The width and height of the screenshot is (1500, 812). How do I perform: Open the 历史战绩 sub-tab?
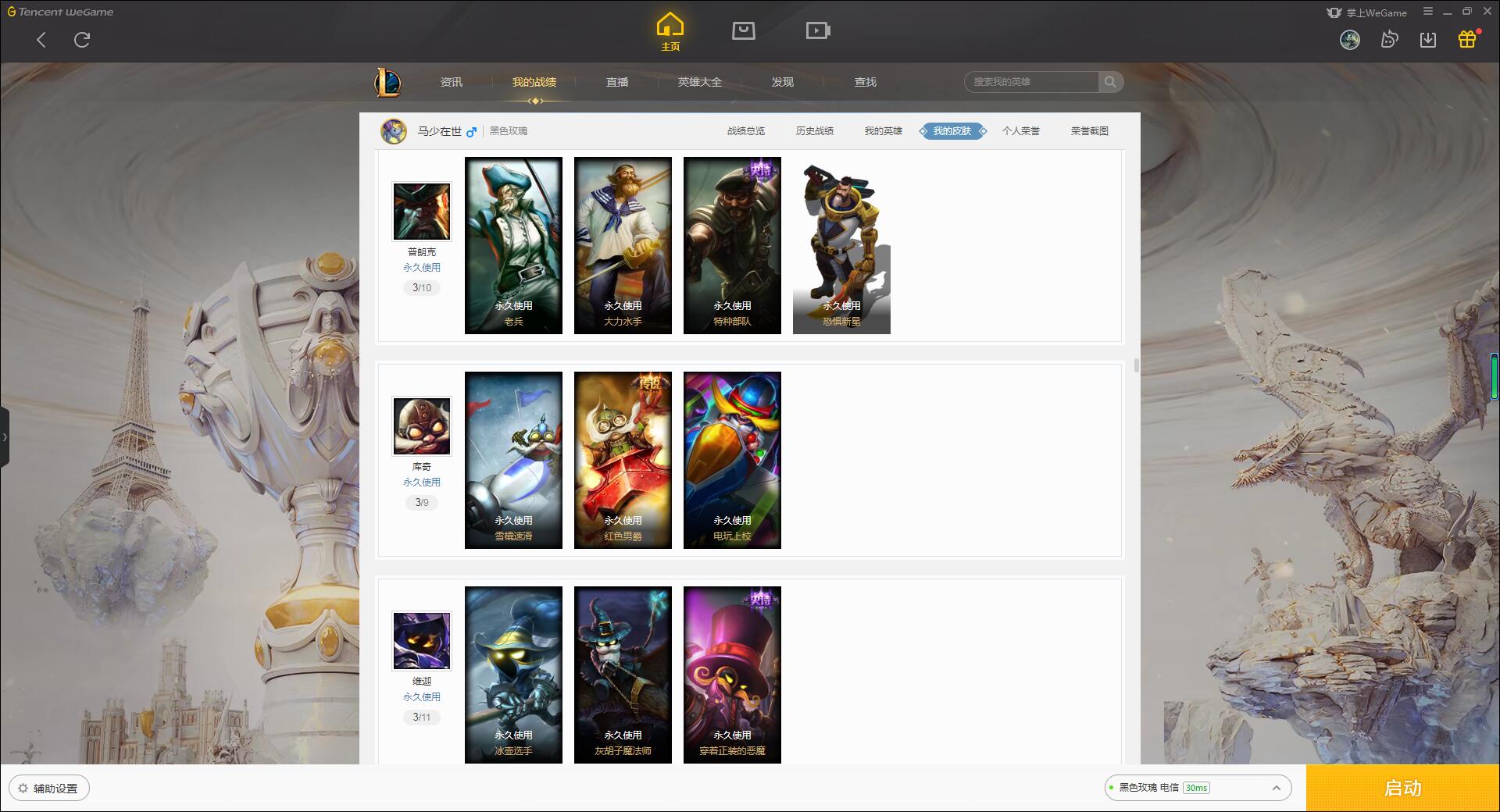[815, 131]
